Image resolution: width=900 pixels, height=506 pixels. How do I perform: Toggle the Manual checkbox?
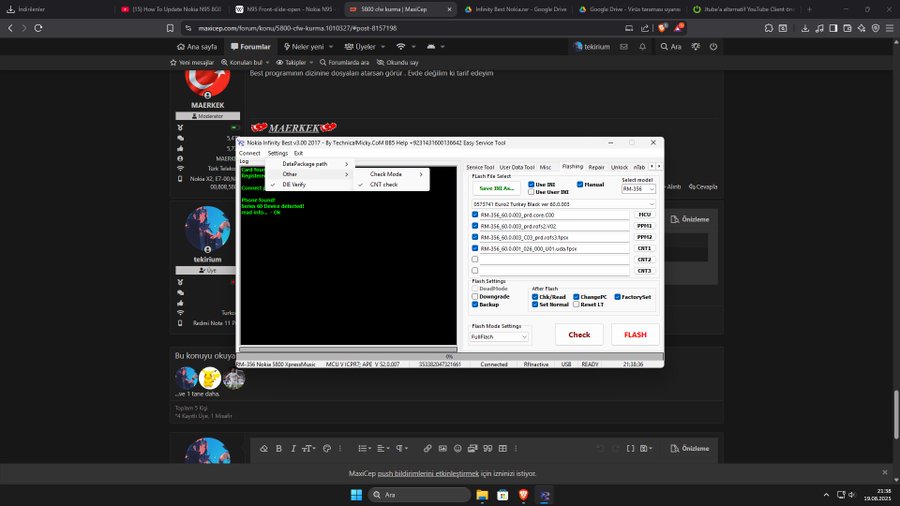point(580,184)
